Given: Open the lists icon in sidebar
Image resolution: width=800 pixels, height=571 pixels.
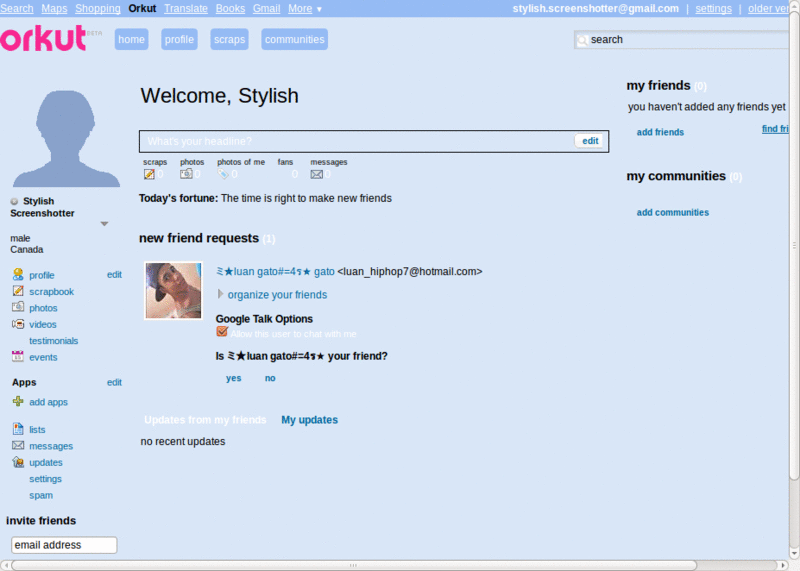Looking at the screenshot, I should [x=18, y=429].
